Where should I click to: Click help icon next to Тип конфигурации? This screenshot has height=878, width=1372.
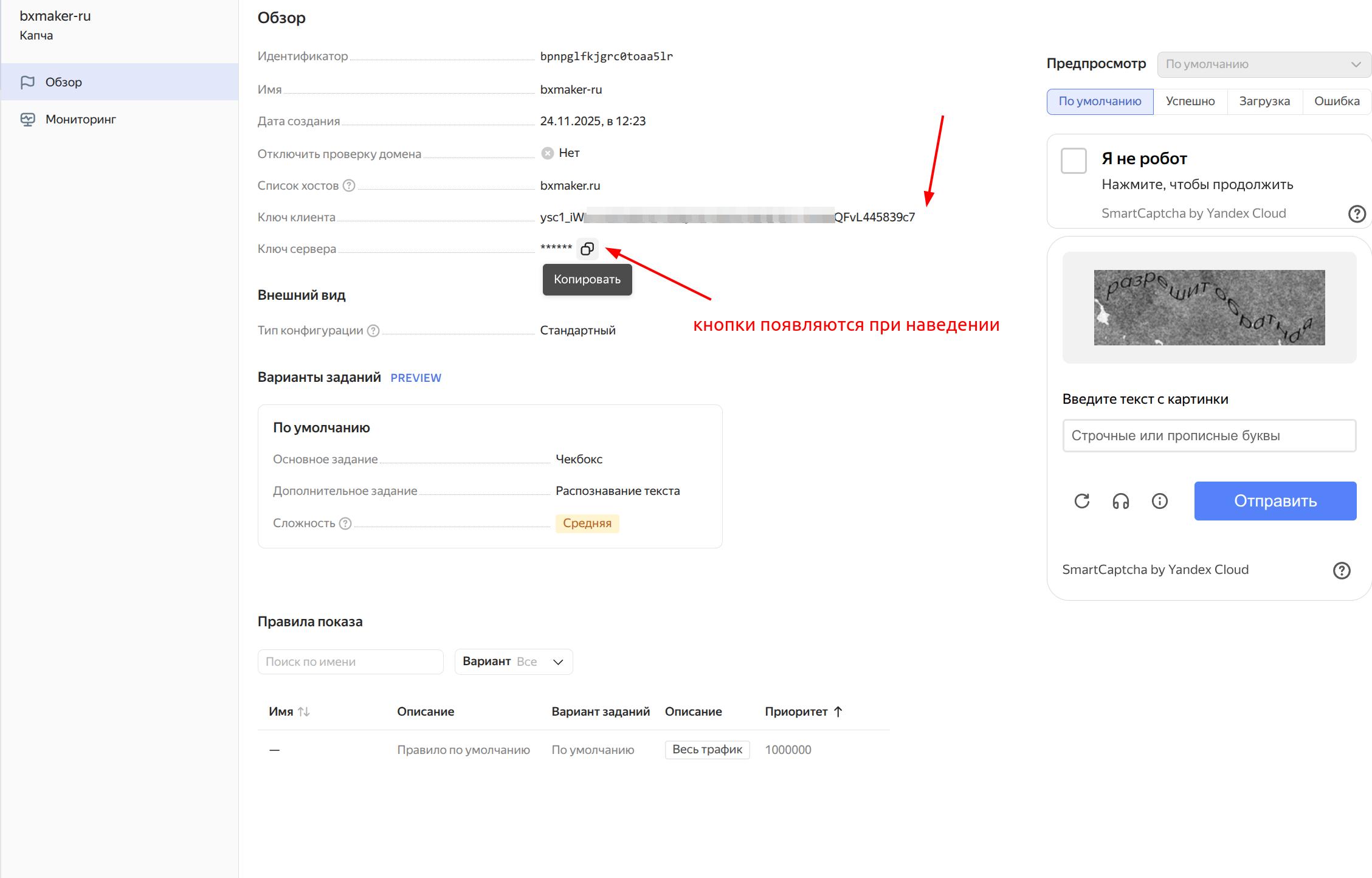click(374, 330)
